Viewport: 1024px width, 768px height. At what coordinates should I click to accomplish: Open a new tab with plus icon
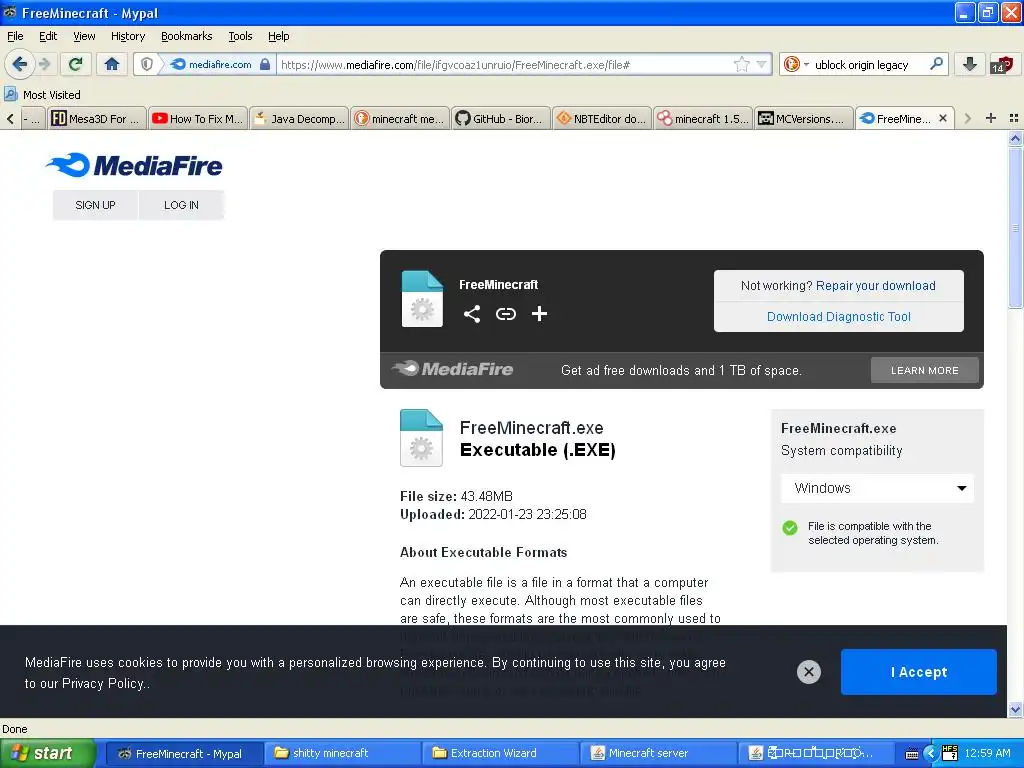(x=991, y=118)
